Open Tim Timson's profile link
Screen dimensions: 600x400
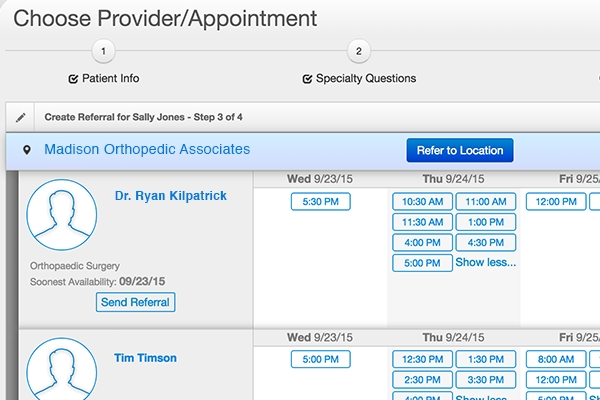[x=145, y=358]
